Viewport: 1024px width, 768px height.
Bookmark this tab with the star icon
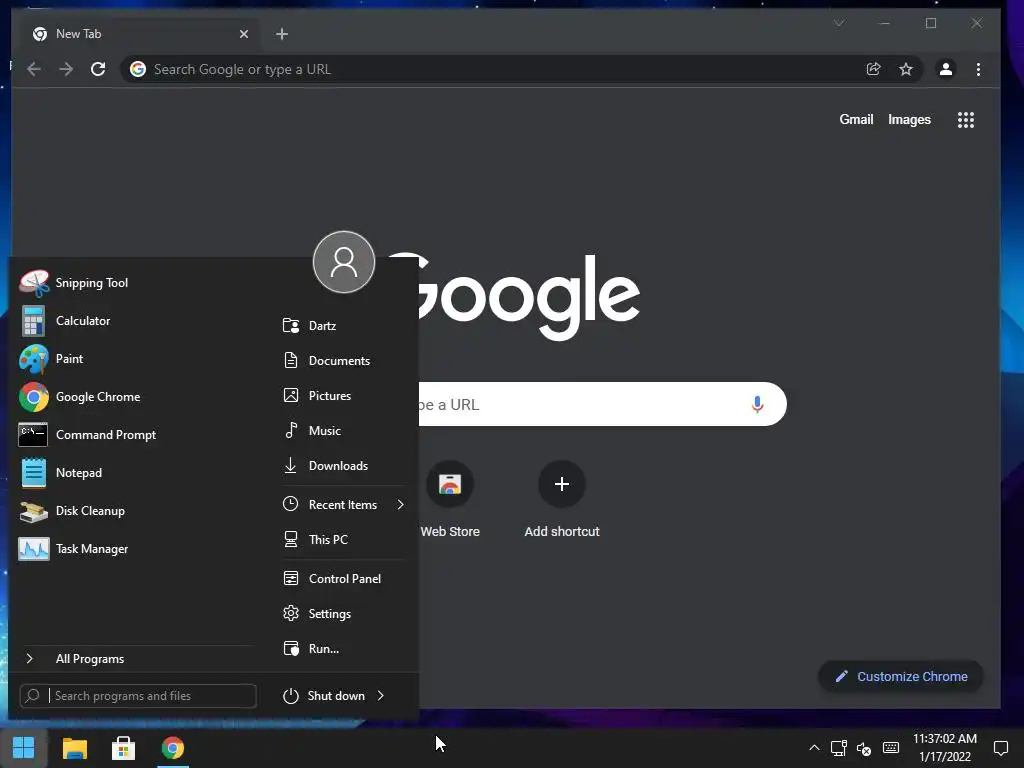[906, 69]
